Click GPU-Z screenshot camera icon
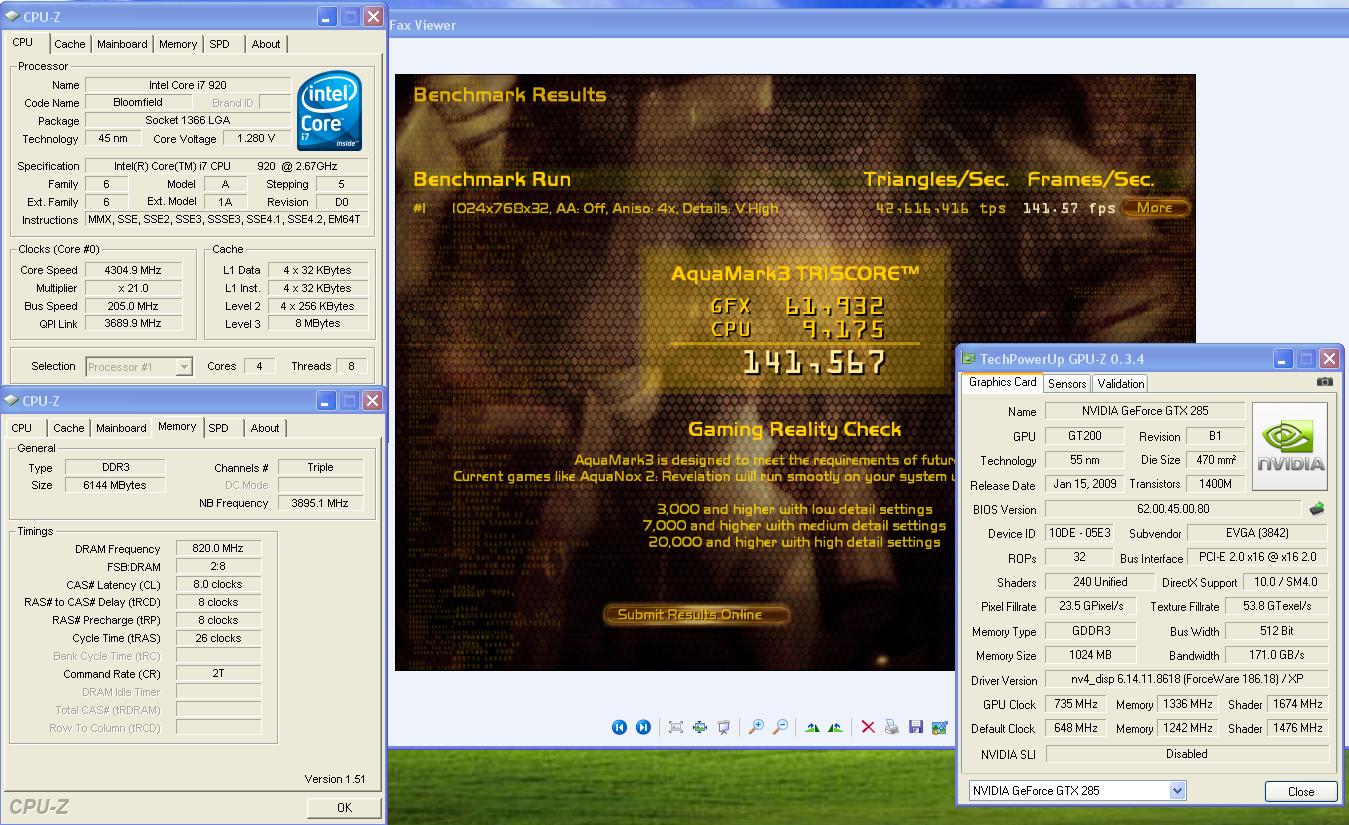Image resolution: width=1349 pixels, height=825 pixels. pos(1325,382)
